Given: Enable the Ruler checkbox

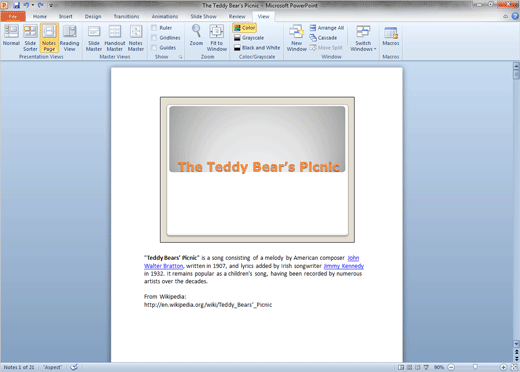Looking at the screenshot, I should click(154, 28).
